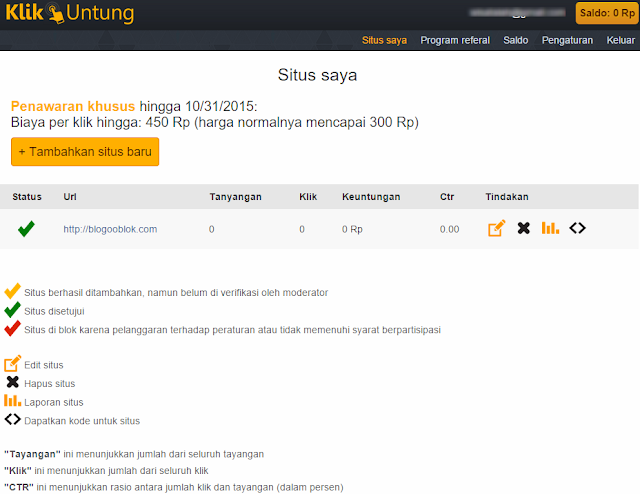Image resolution: width=640 pixels, height=494 pixels.
Task: Click the '0.00' CTR value cell
Action: [449, 229]
